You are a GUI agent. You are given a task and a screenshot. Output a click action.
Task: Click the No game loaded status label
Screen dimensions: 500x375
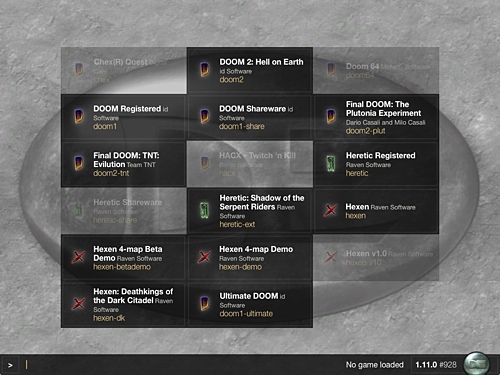pos(374,365)
